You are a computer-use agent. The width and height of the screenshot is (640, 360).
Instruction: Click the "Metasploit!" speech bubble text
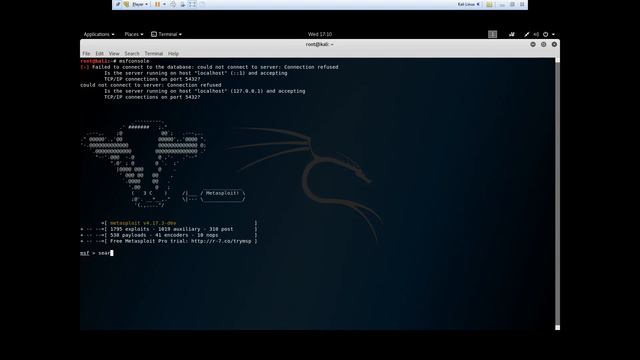(x=222, y=193)
